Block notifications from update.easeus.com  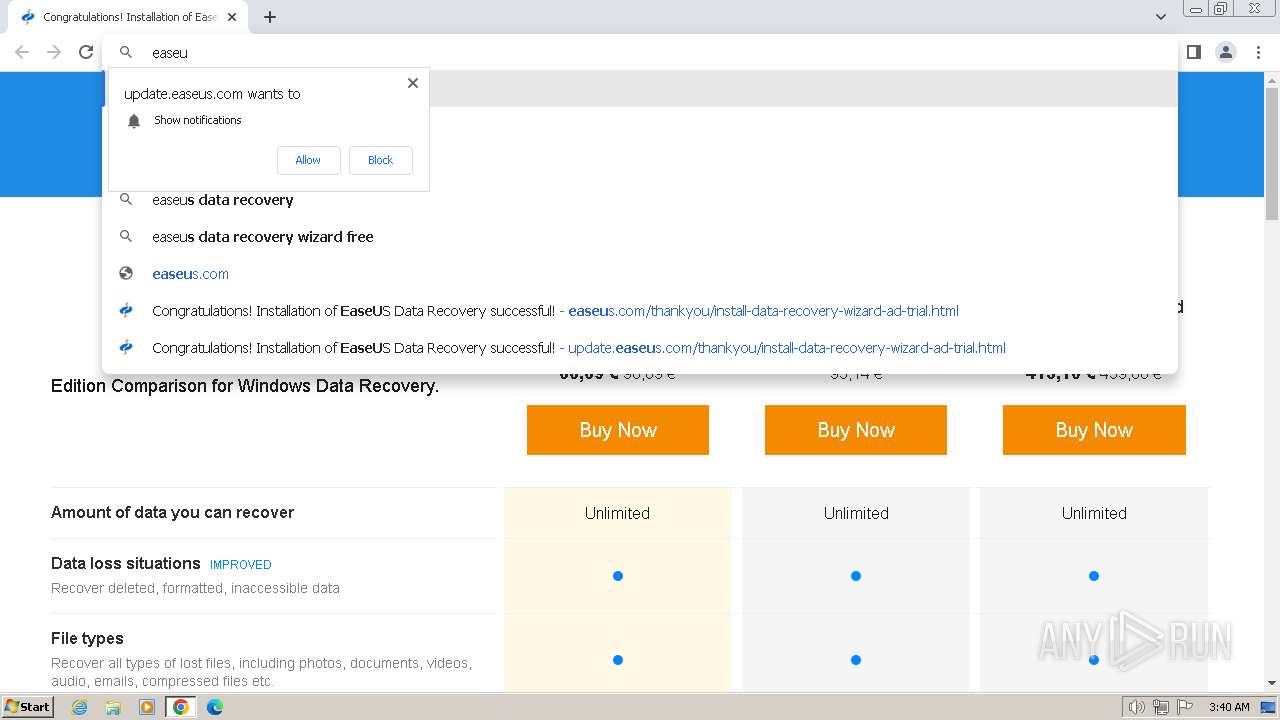380,160
